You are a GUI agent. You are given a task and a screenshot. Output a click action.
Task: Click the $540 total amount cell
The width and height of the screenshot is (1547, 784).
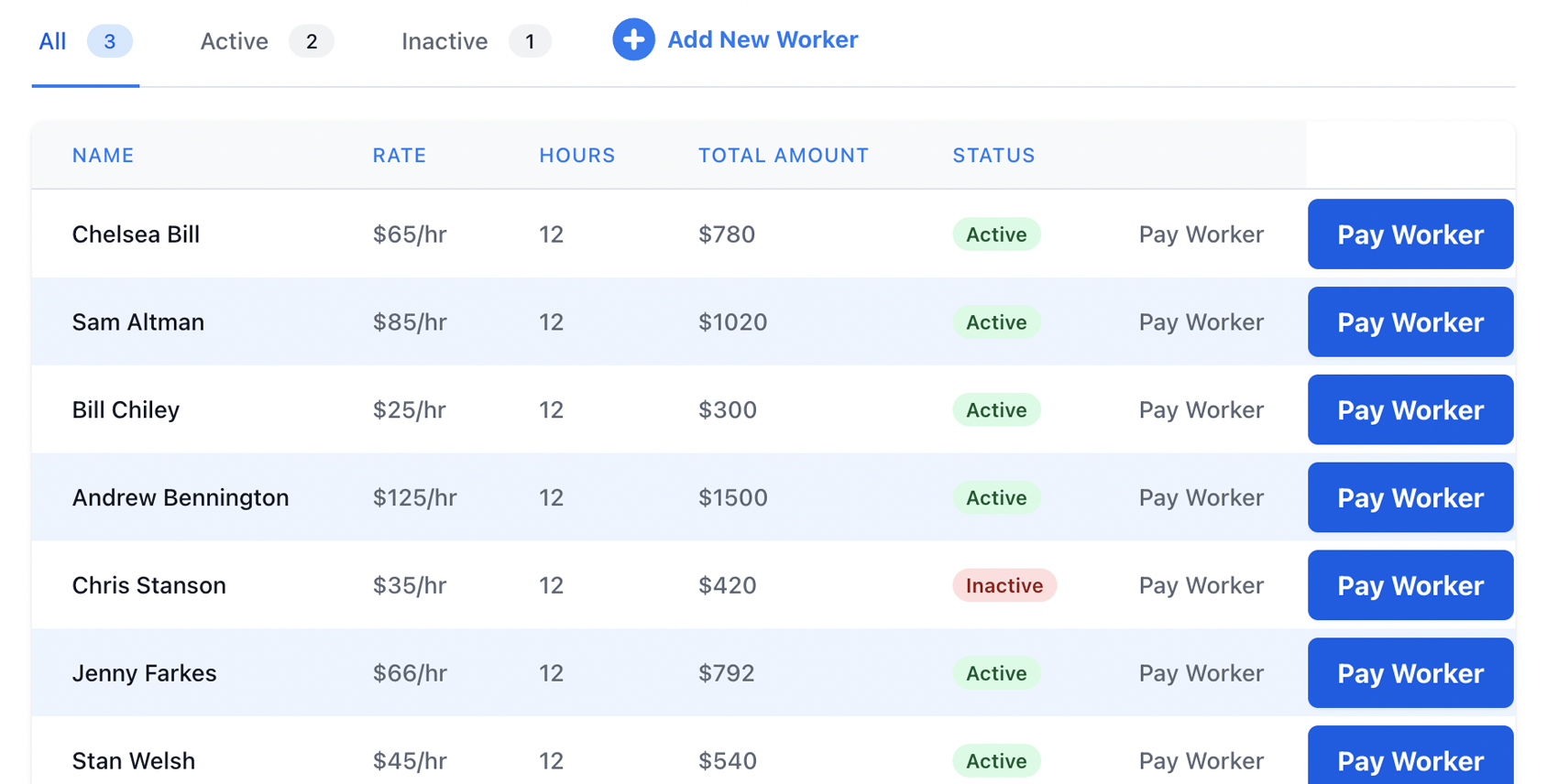point(728,761)
